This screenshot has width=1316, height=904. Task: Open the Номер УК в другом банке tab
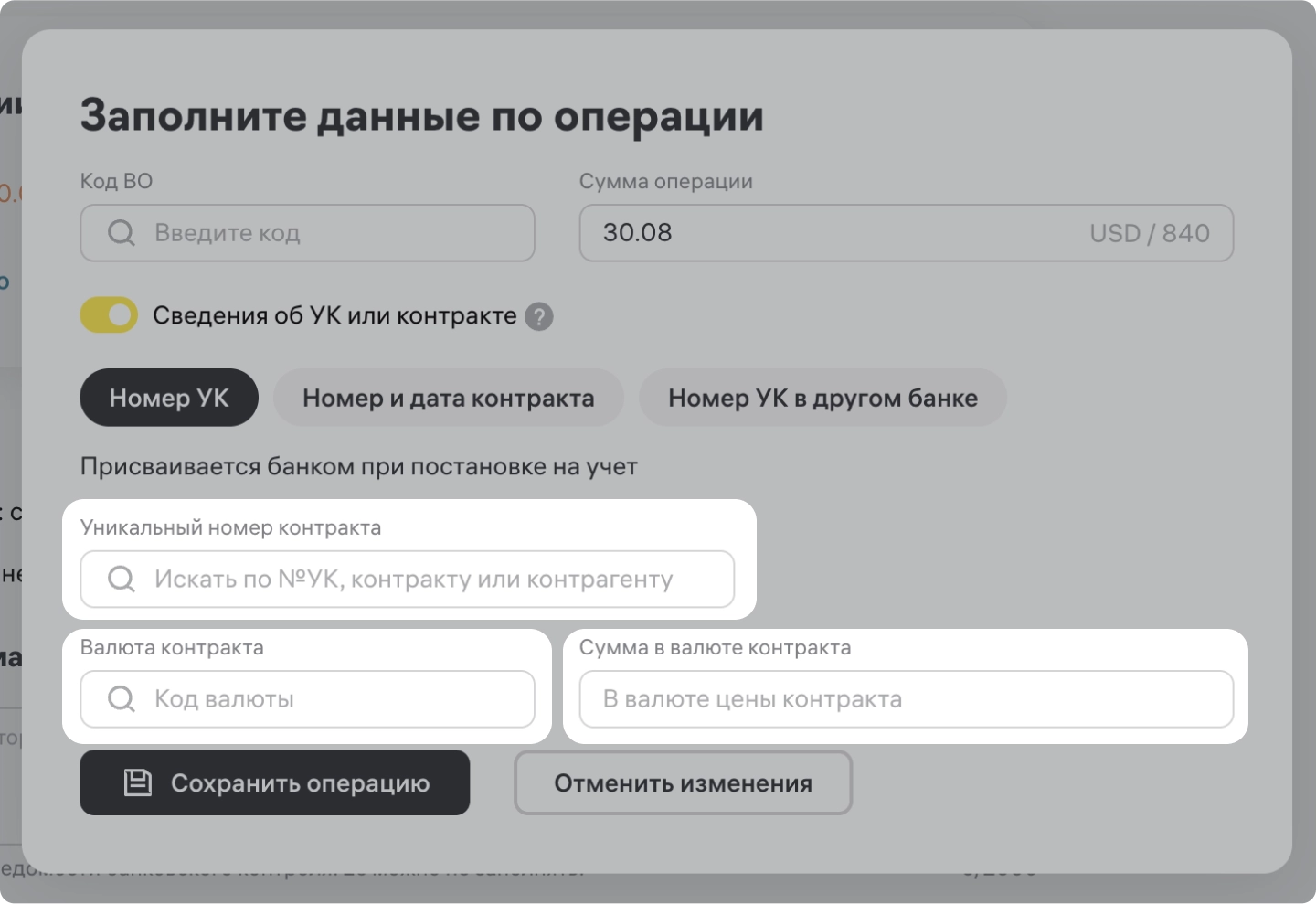pyautogui.click(x=822, y=398)
